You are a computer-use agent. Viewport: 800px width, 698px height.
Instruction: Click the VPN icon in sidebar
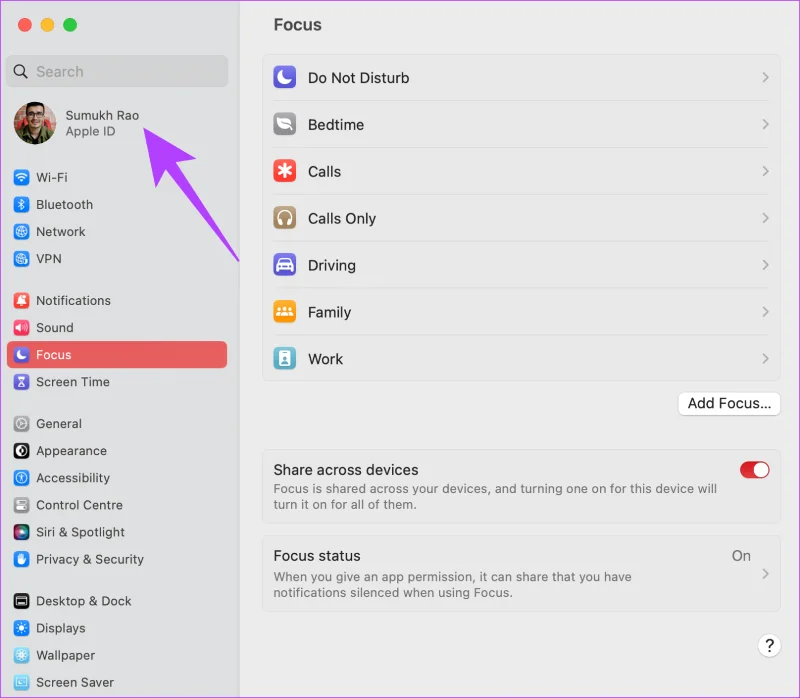coord(21,259)
